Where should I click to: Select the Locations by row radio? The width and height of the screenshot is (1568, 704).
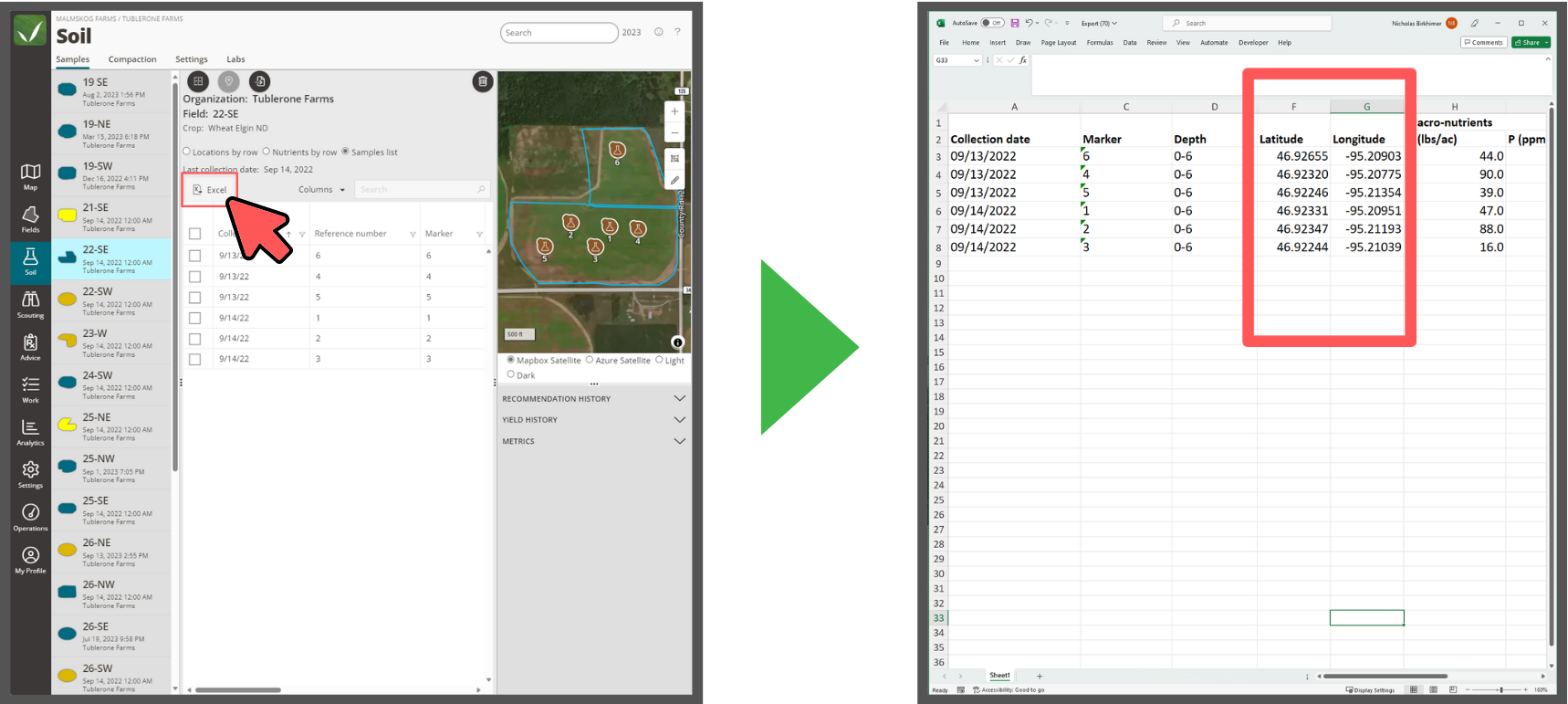tap(187, 152)
